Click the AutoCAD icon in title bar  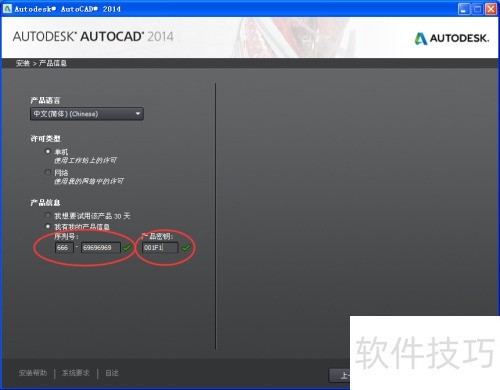7,8
